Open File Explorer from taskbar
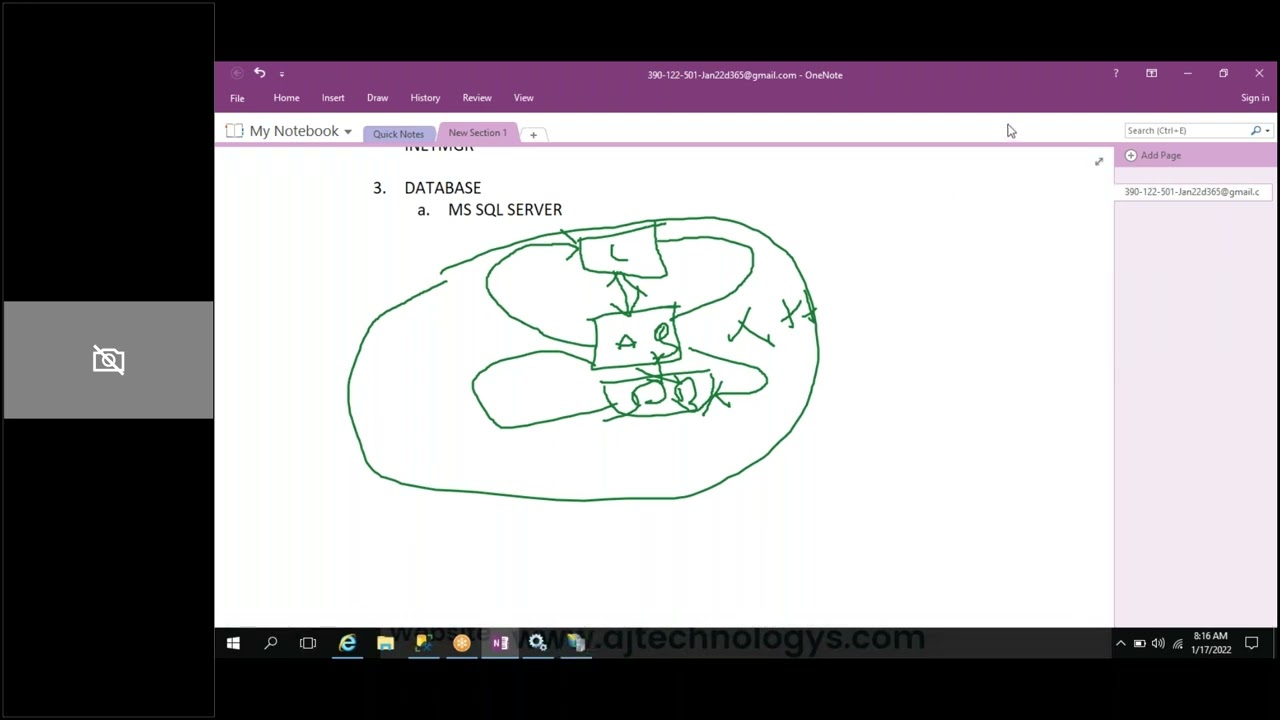Image resolution: width=1280 pixels, height=720 pixels. pyautogui.click(x=385, y=643)
